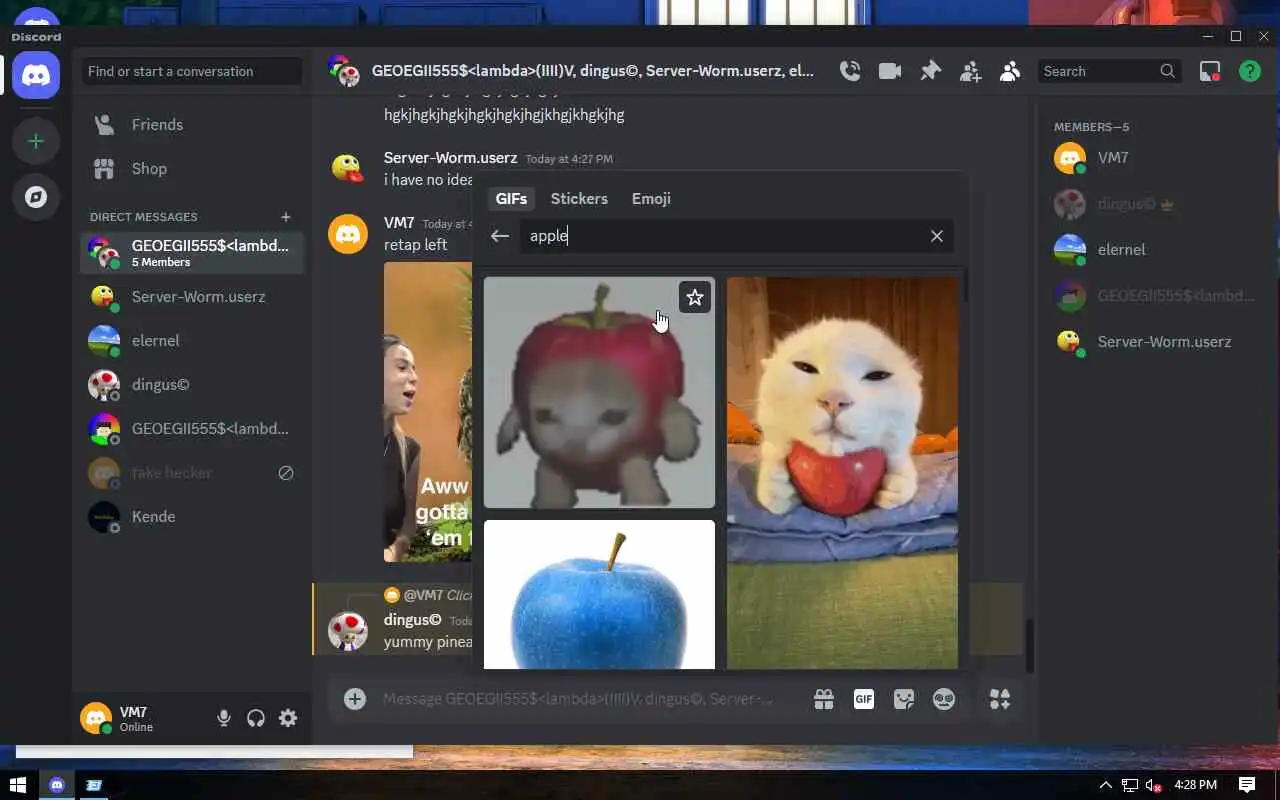Image resolution: width=1280 pixels, height=800 pixels.
Task: Open Kende direct message
Action: [x=192, y=517]
